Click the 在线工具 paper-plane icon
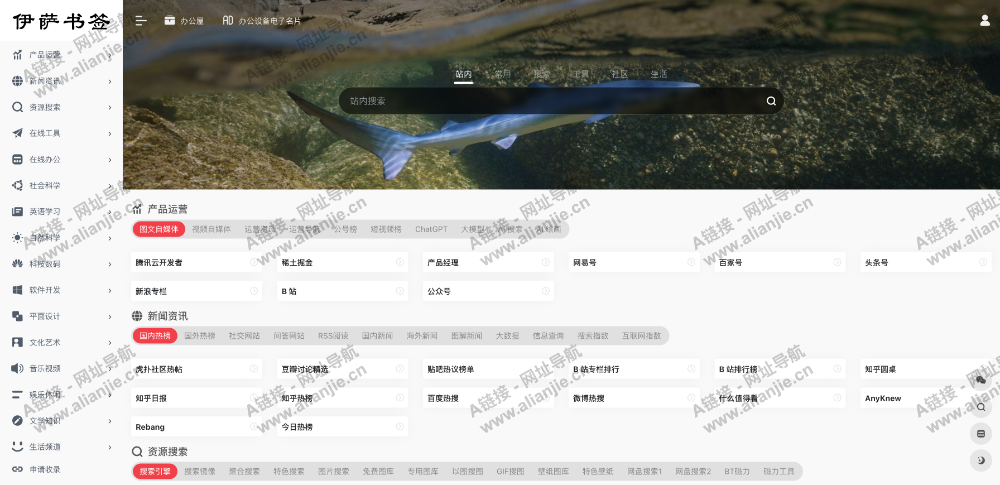1000x485 pixels. coord(17,133)
